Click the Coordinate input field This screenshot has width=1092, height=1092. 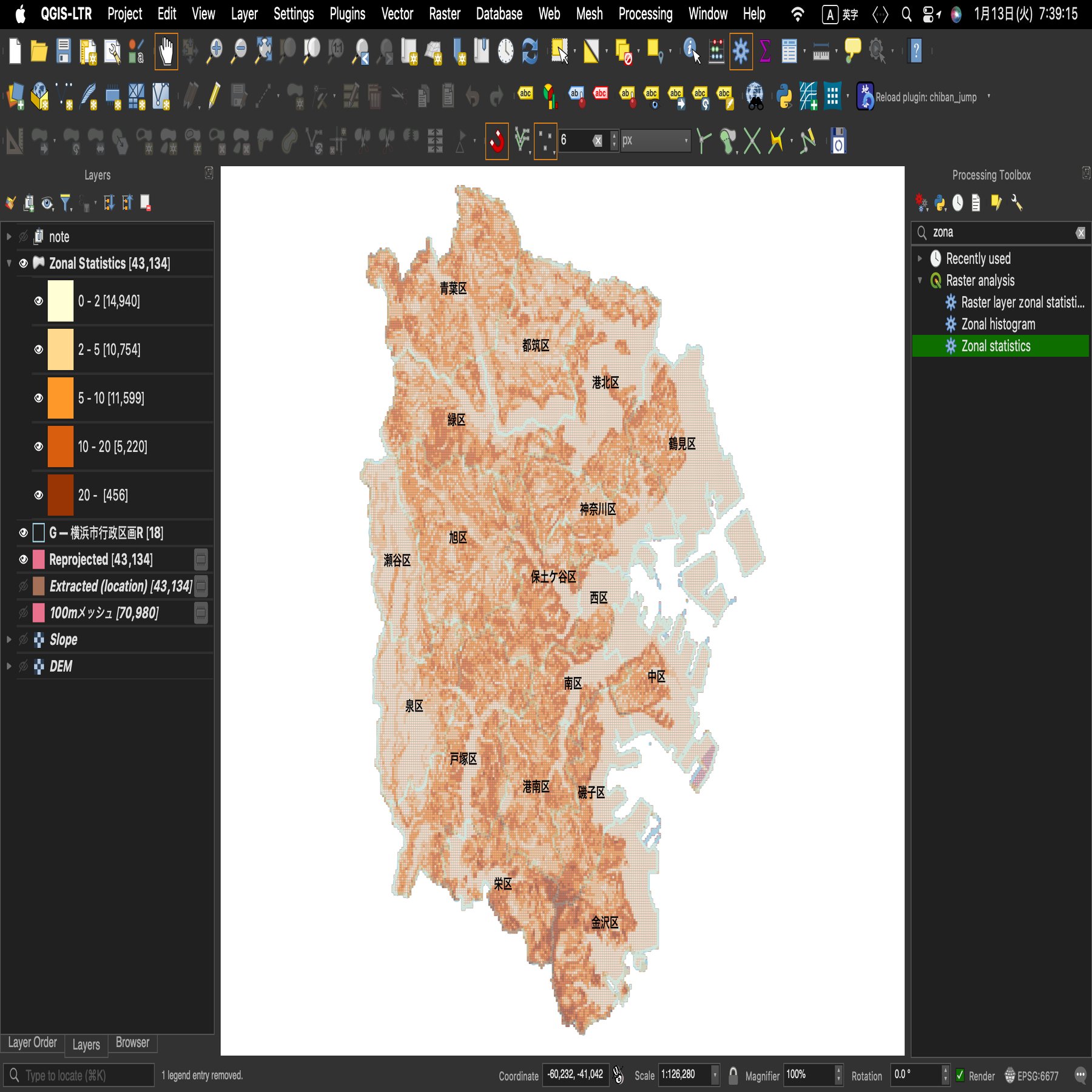(x=575, y=1075)
